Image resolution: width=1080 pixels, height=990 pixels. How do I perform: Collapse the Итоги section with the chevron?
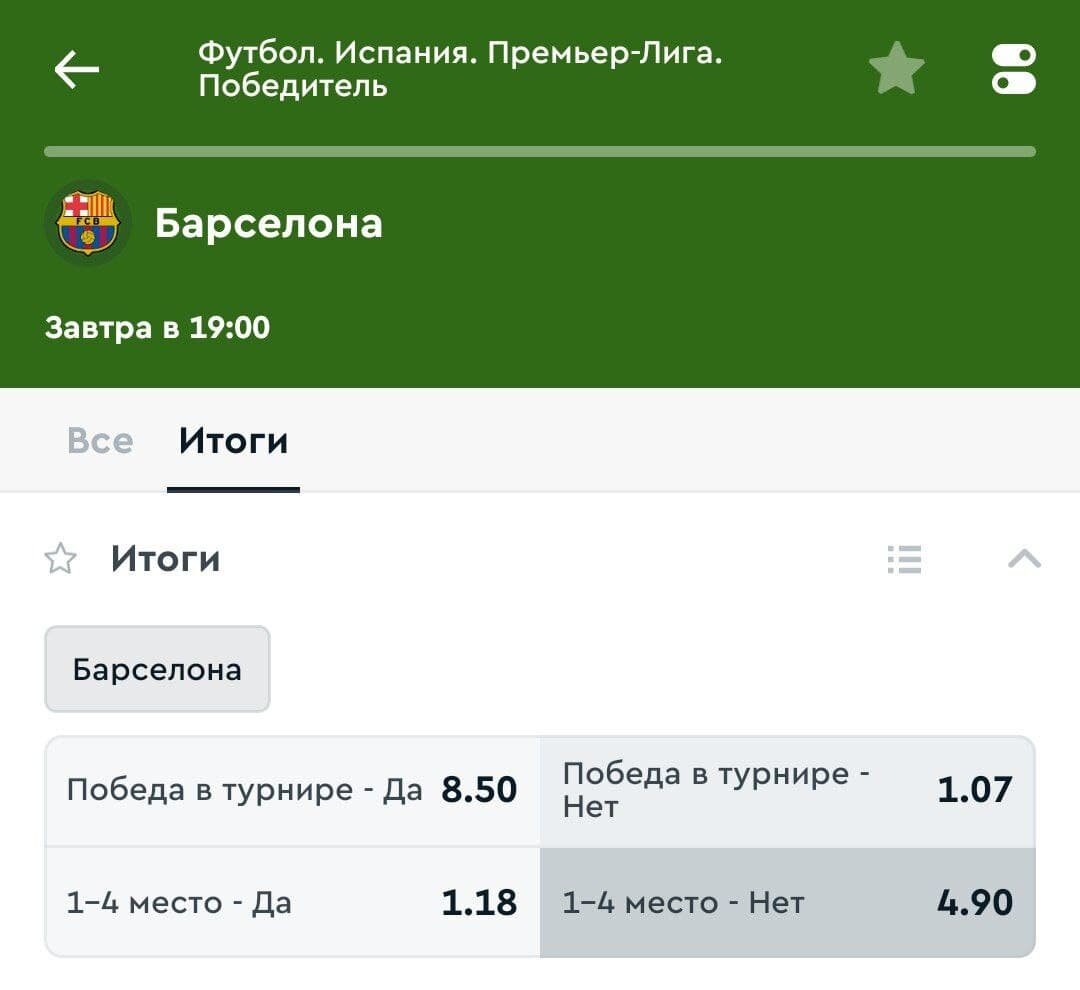[1024, 559]
